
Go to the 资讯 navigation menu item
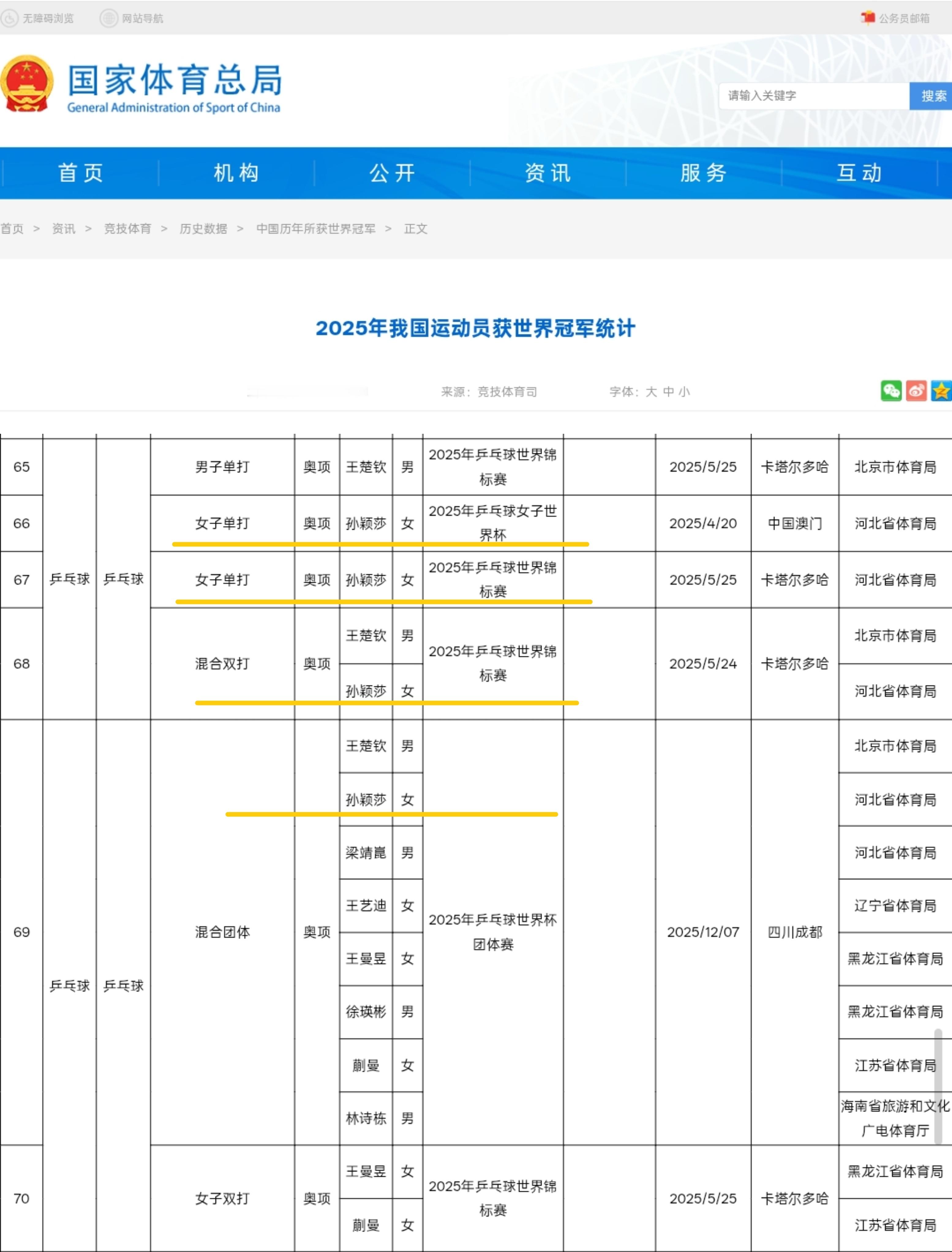[x=547, y=173]
